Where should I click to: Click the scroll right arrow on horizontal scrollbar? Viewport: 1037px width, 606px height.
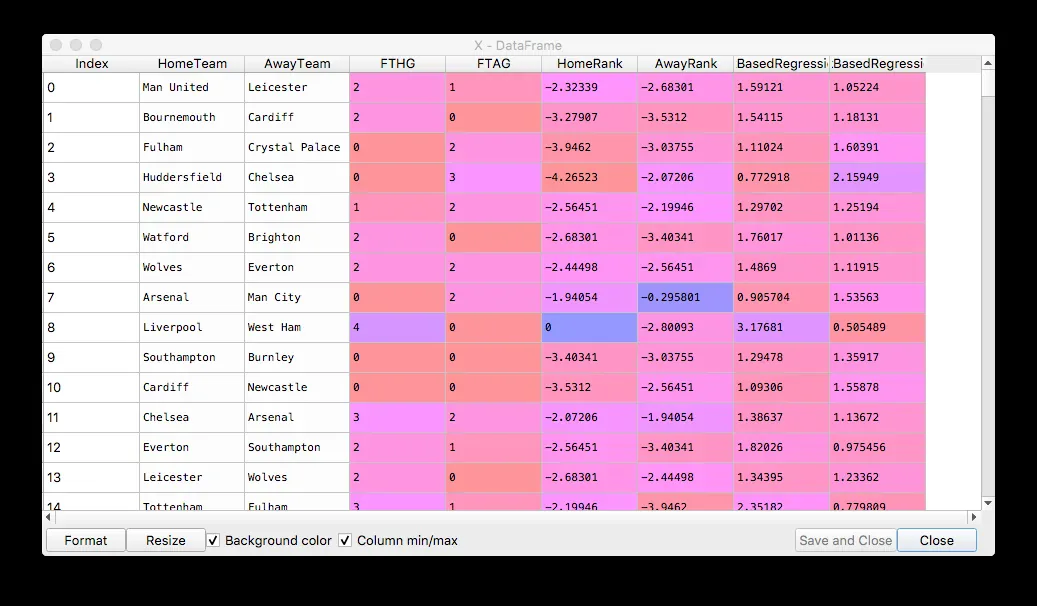pos(974,517)
